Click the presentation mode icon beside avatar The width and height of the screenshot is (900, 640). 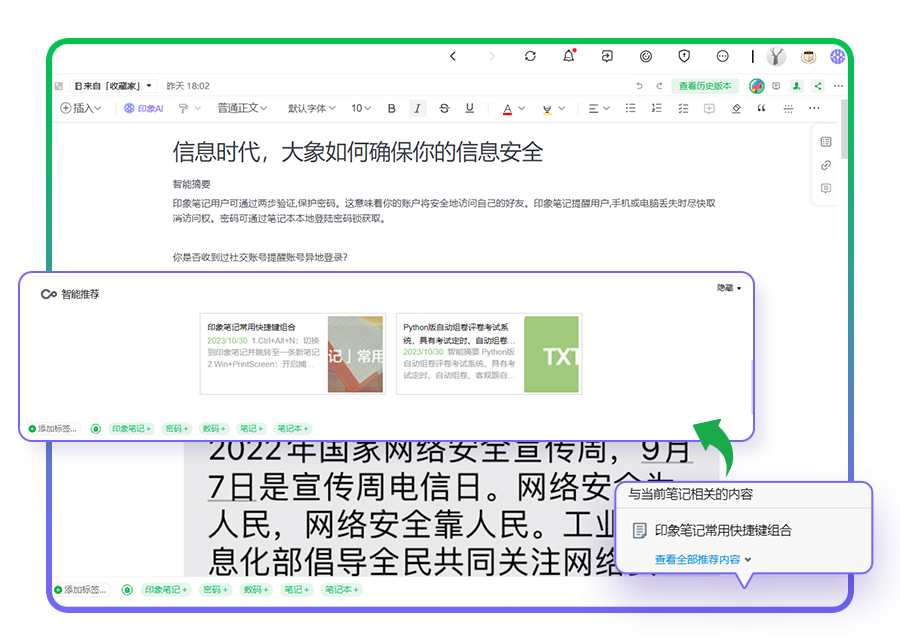click(776, 86)
